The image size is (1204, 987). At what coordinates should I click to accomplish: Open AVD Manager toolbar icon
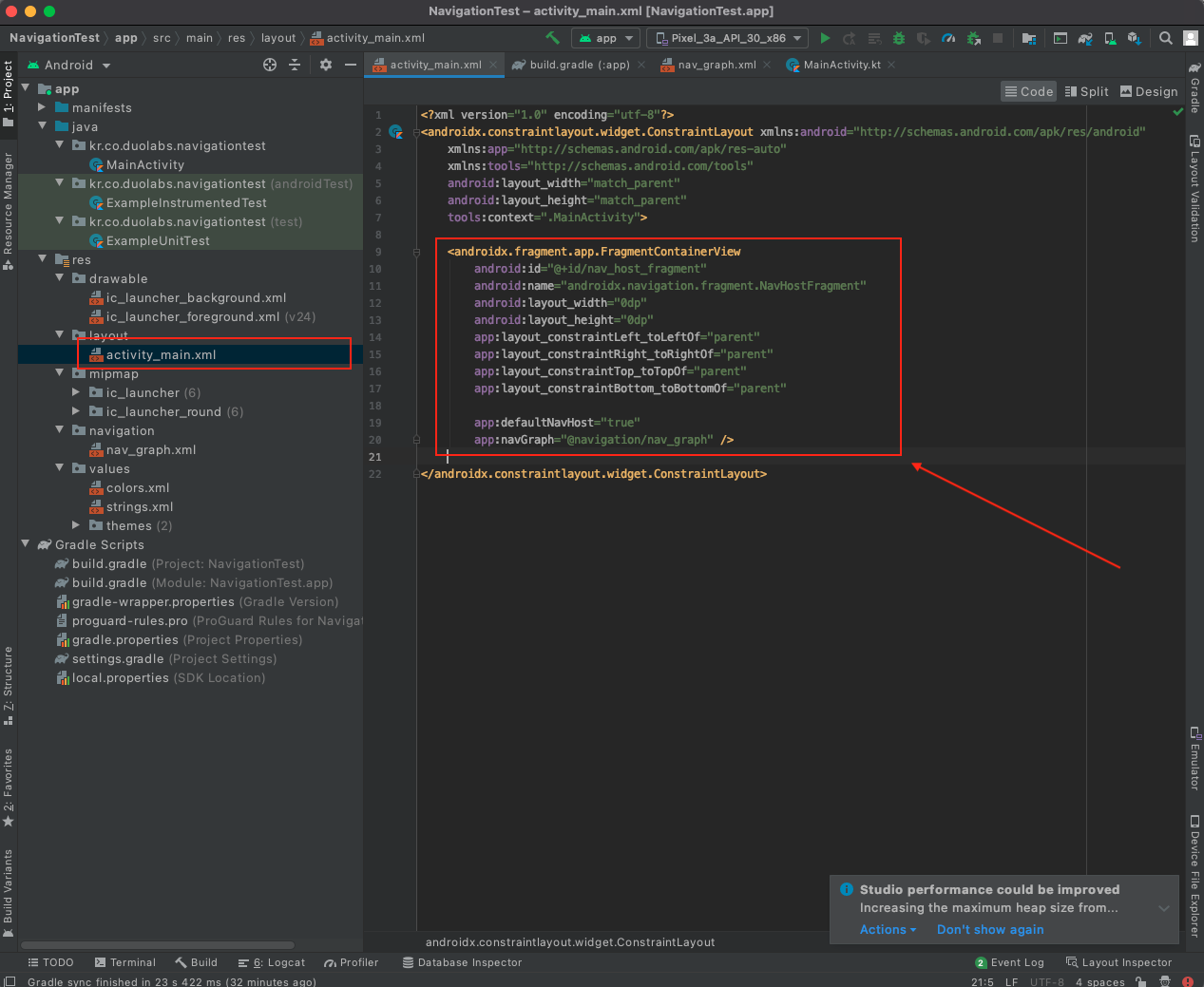[1110, 38]
